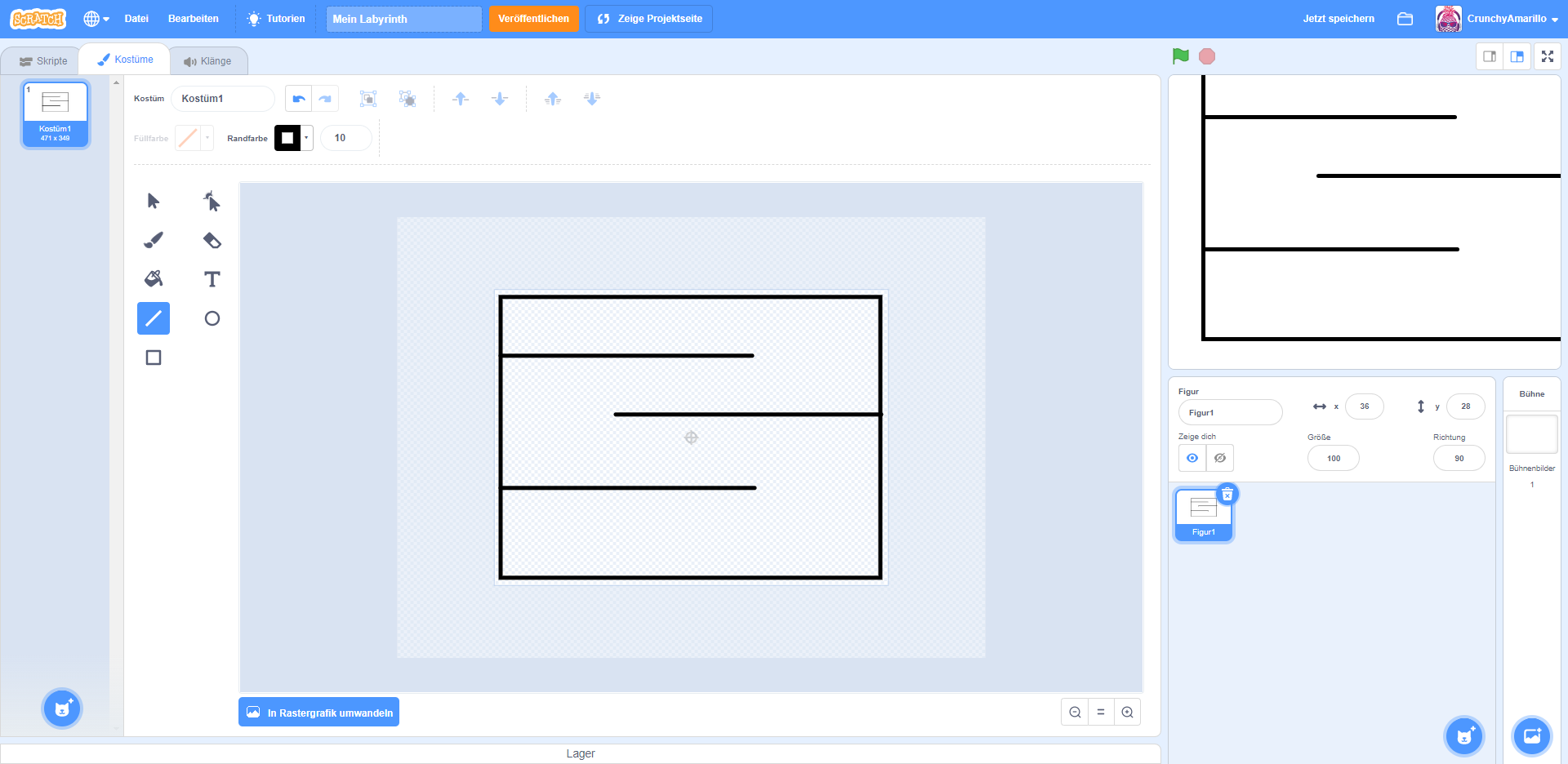The height and width of the screenshot is (764, 1568).
Task: Open the Randfarbe outline color dropdown
Action: pyautogui.click(x=307, y=138)
